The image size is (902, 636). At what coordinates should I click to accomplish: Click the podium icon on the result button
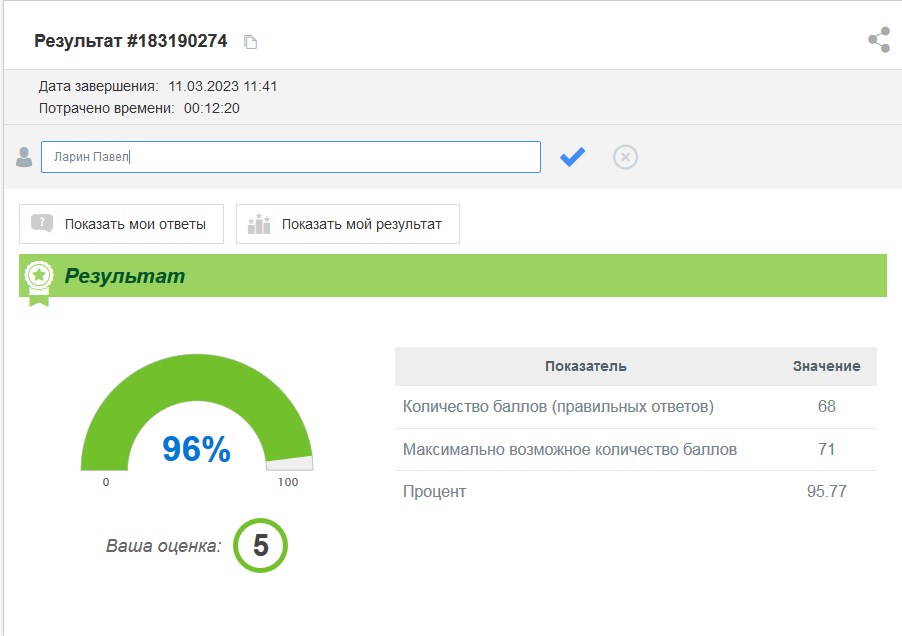(x=259, y=224)
